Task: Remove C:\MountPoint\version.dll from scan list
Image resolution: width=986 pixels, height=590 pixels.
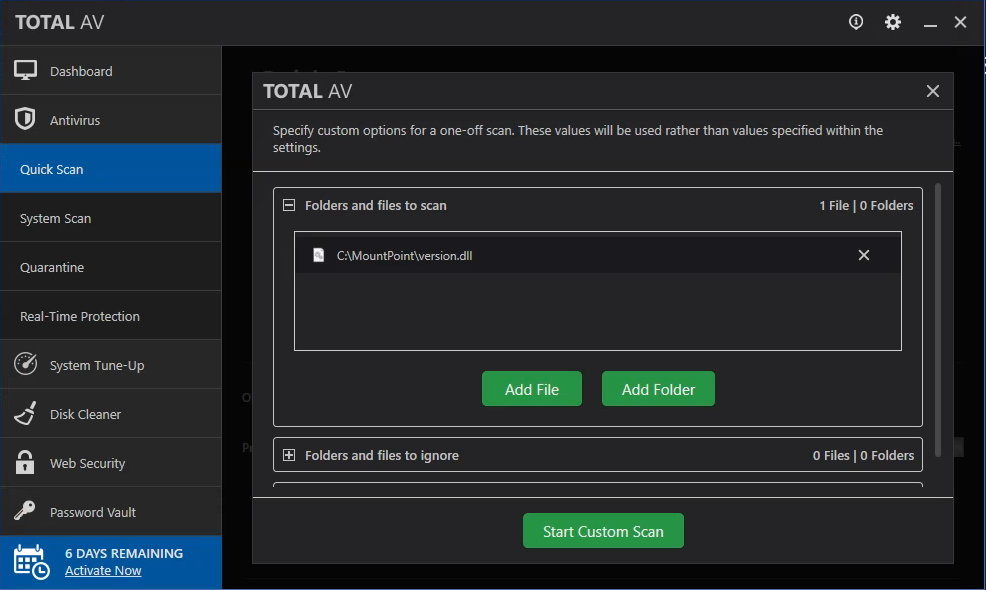Action: pos(864,255)
